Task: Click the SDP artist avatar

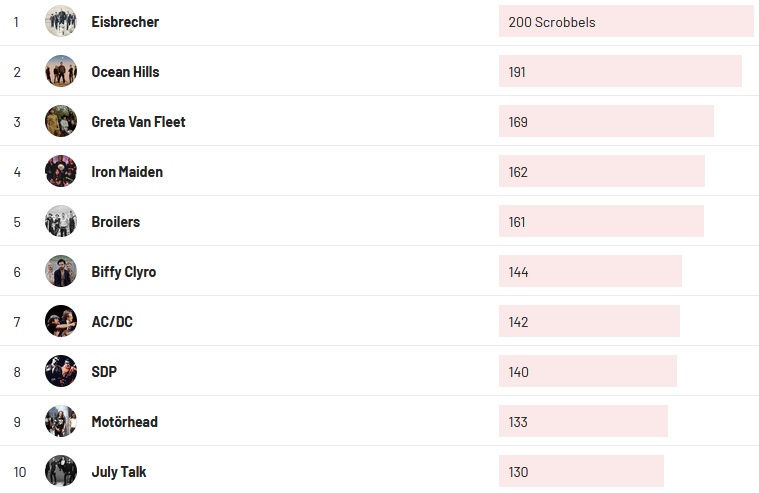Action: pyautogui.click(x=61, y=371)
